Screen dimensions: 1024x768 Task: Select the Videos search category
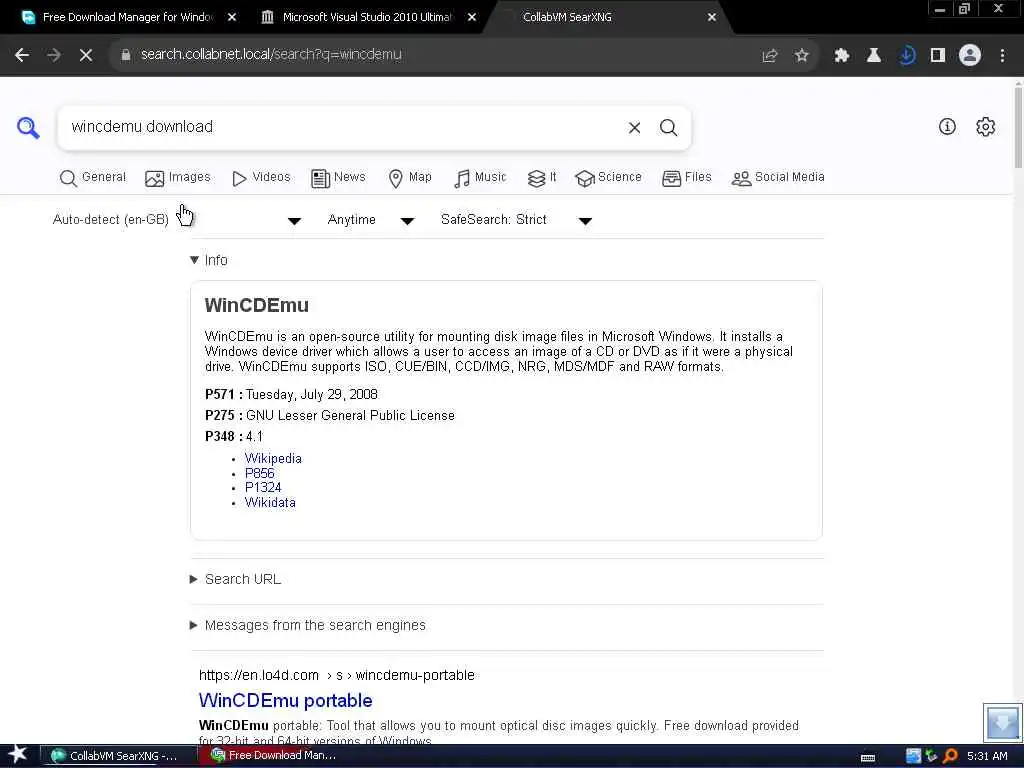[261, 178]
